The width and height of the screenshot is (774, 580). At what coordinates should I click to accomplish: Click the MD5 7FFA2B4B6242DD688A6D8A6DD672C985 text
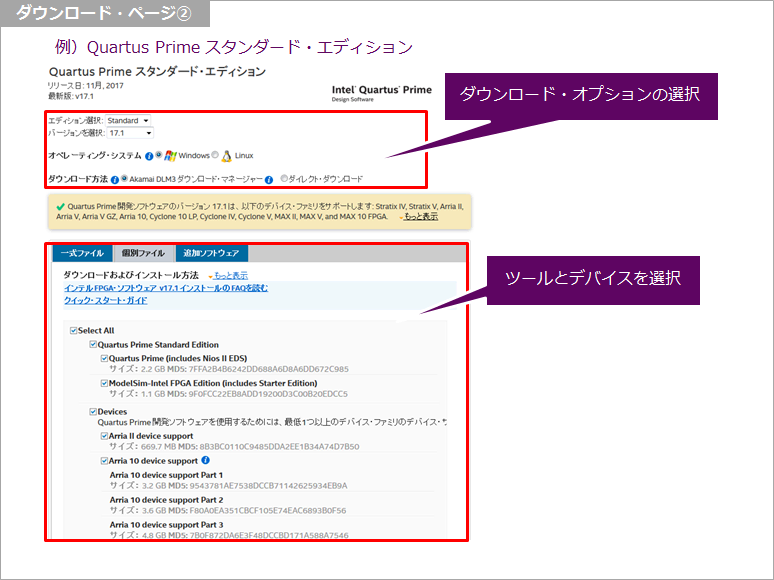click(259, 369)
